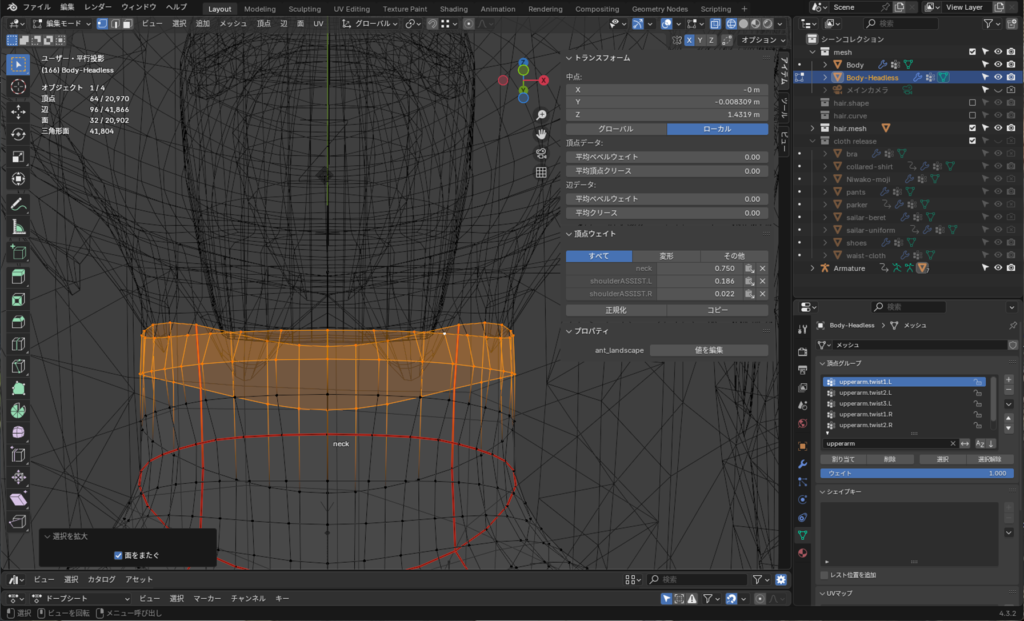Viewport: 1024px width, 621px height.
Task: Click the ウェイト slider in vertex groups
Action: (x=915, y=473)
